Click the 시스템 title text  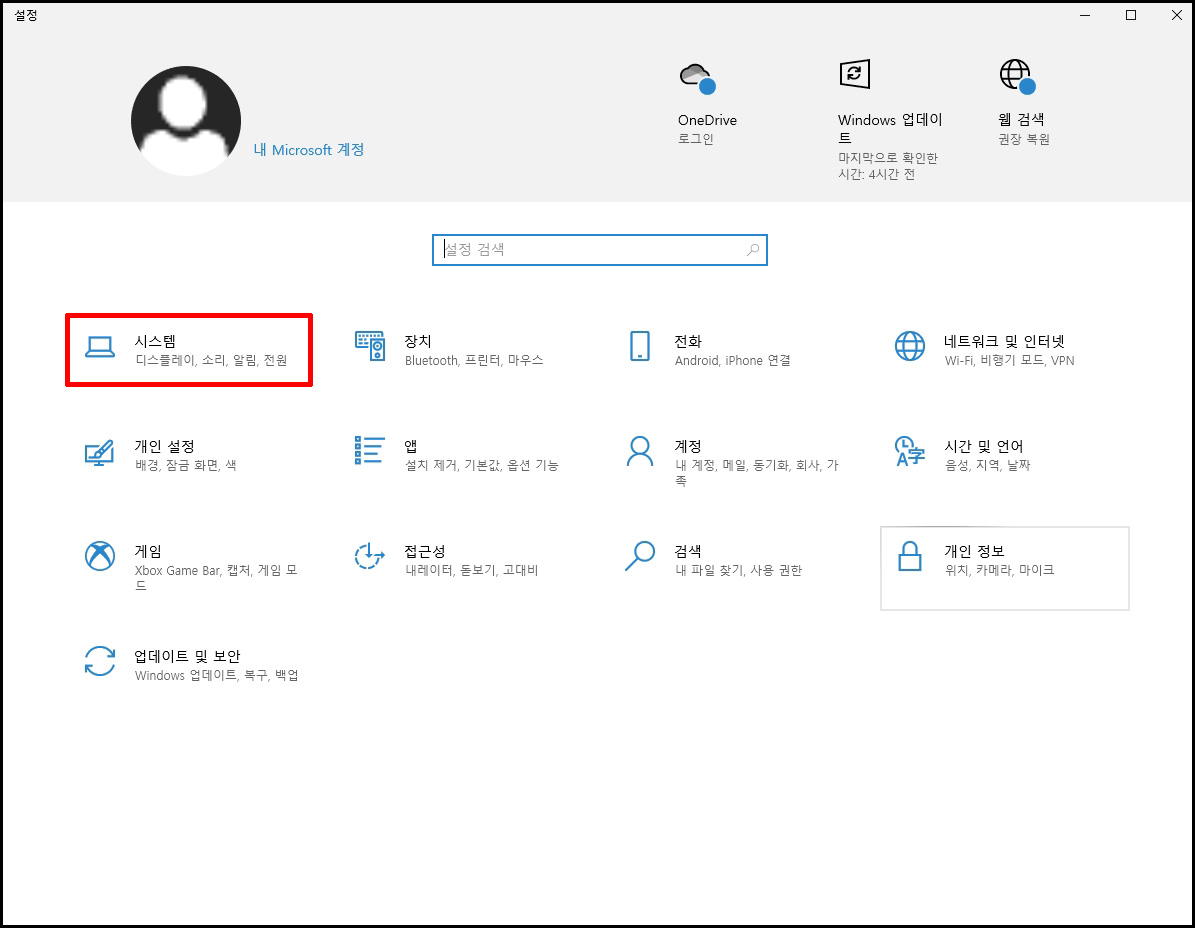click(155, 341)
